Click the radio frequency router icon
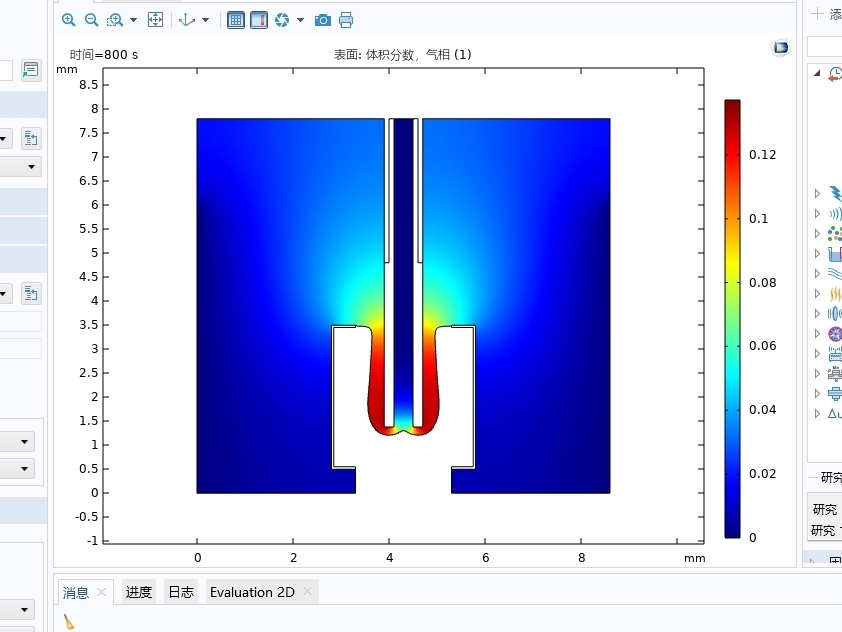 point(835,354)
